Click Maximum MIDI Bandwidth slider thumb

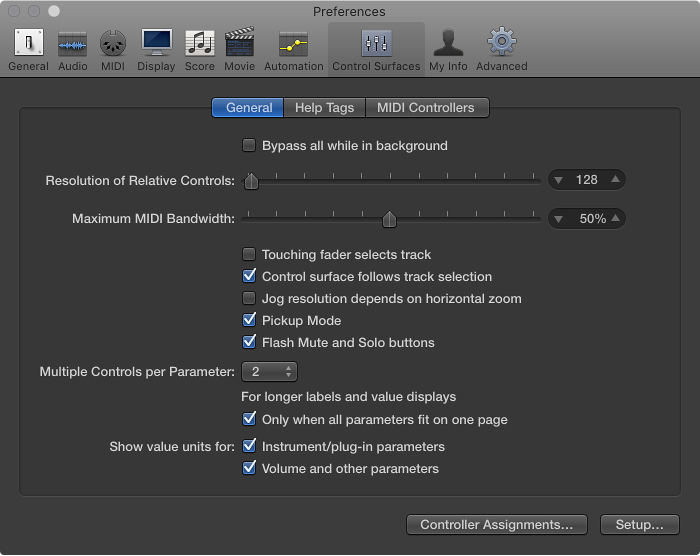point(389,219)
